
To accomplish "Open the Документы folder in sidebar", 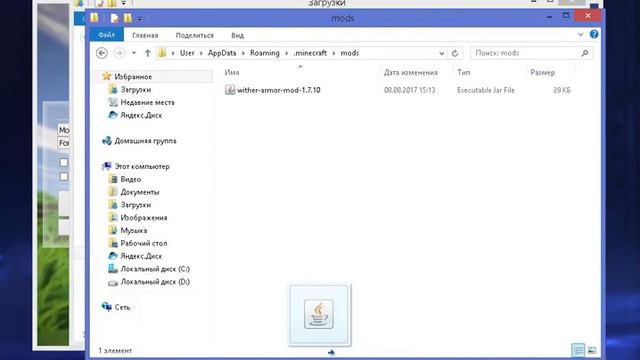I will pyautogui.click(x=140, y=192).
